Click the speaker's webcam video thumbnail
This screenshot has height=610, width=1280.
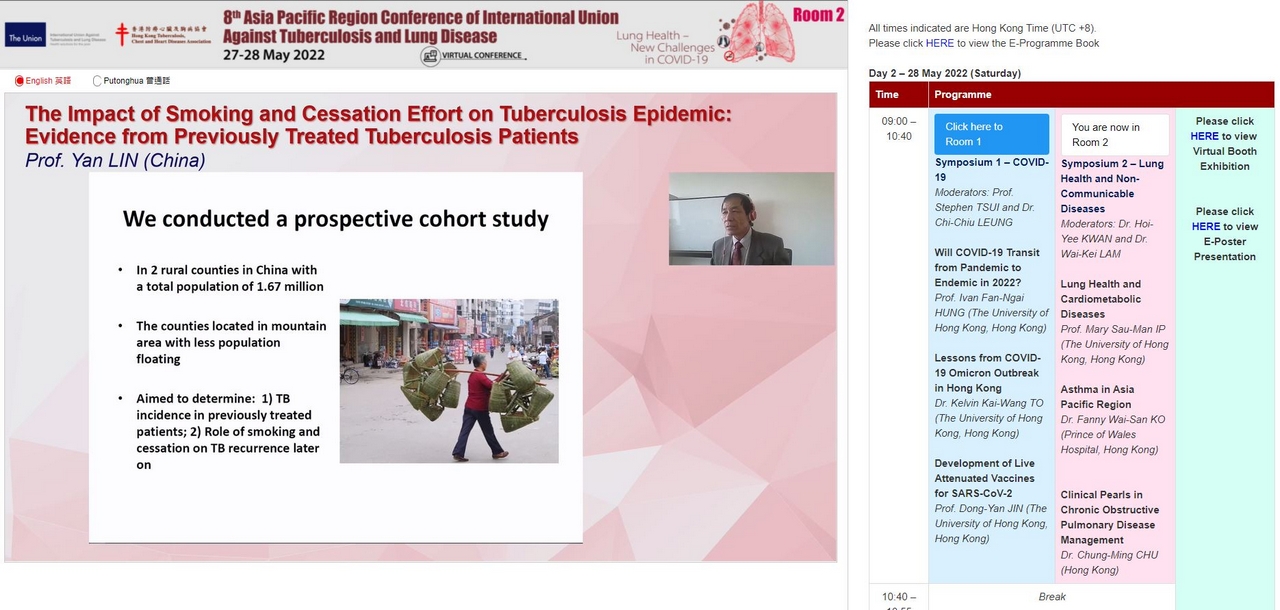pyautogui.click(x=751, y=218)
